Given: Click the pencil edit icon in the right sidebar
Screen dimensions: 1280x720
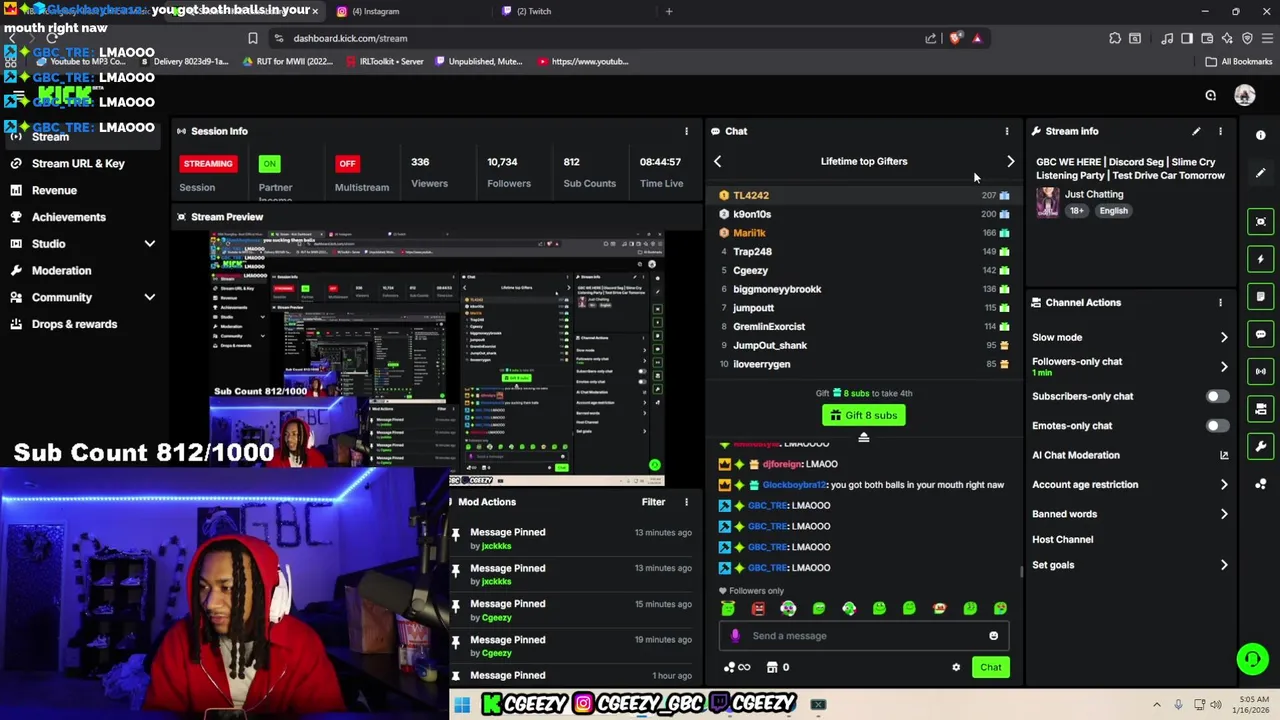Looking at the screenshot, I should tap(1261, 173).
